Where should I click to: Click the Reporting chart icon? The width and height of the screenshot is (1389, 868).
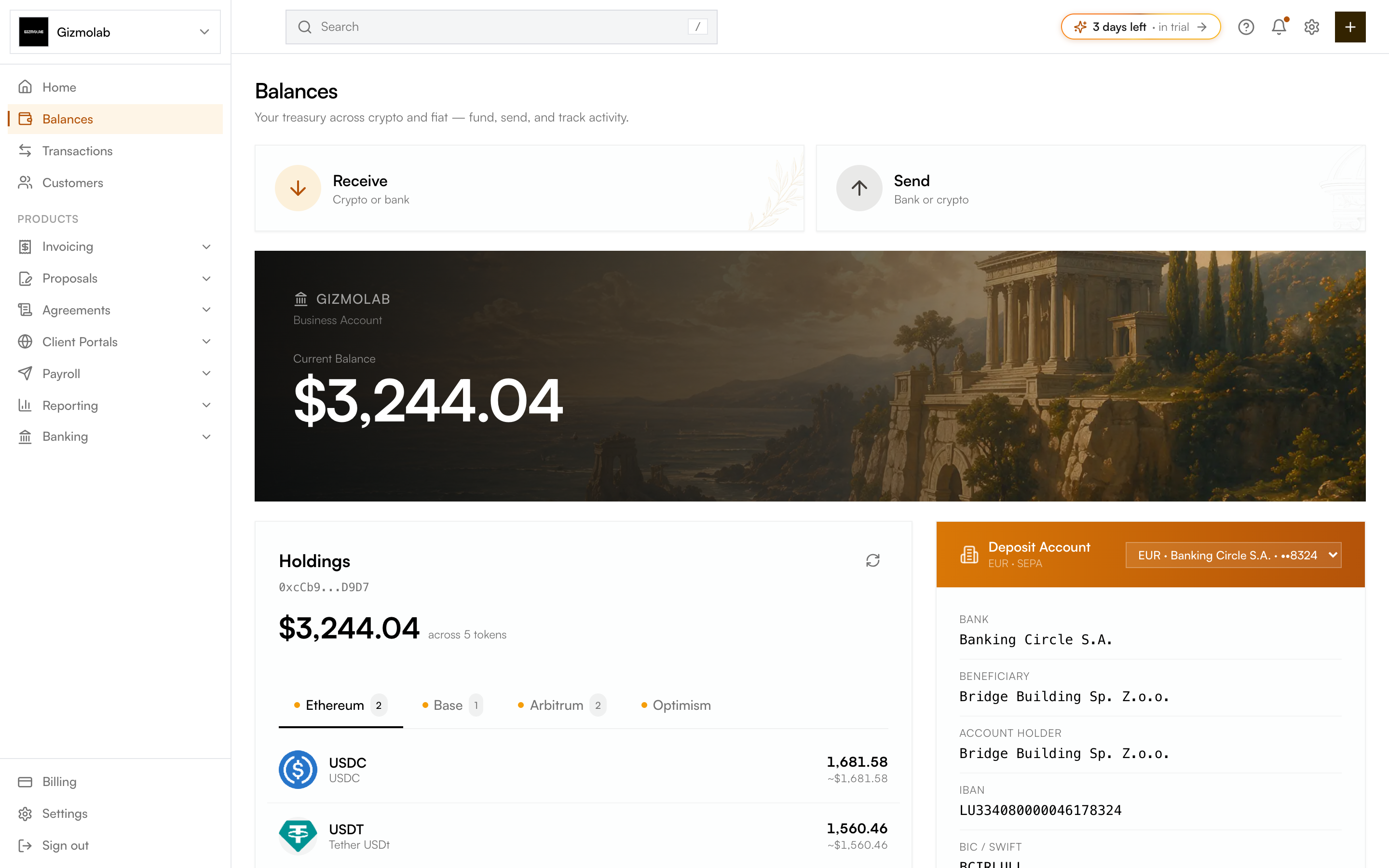point(25,405)
